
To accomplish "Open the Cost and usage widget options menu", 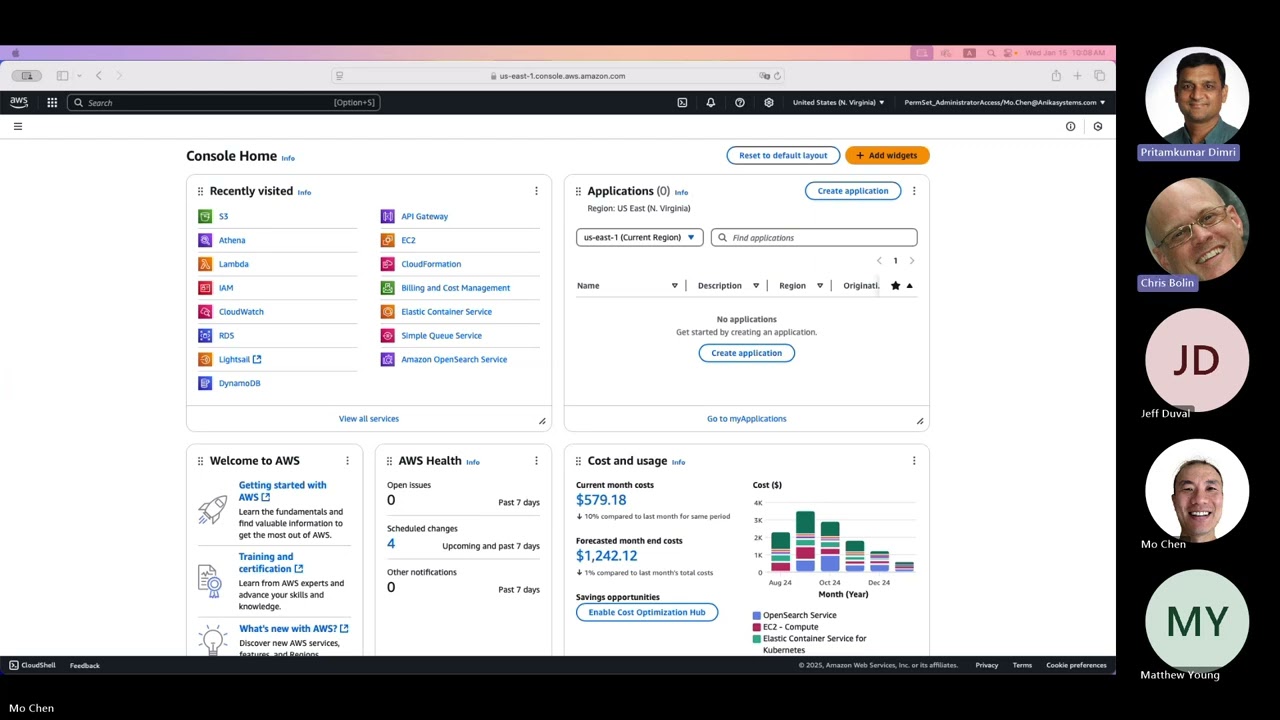I will tap(913, 461).
